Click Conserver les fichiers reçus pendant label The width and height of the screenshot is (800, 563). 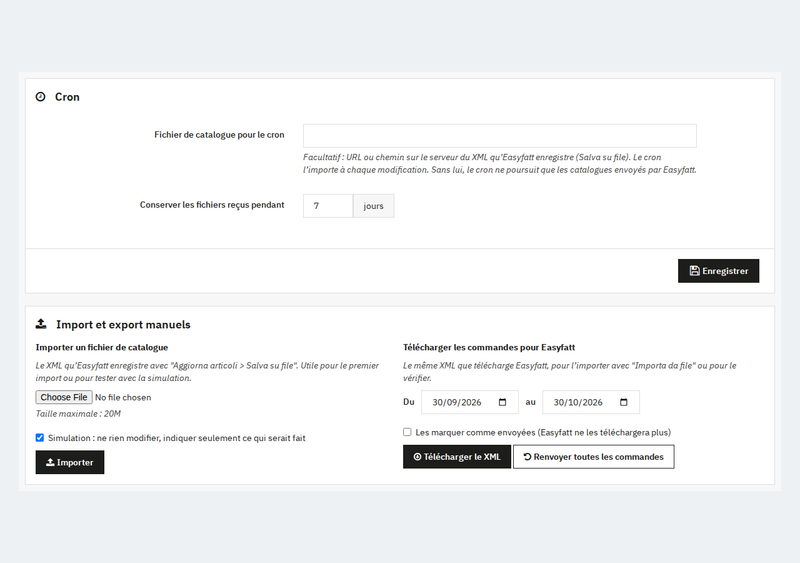click(x=212, y=205)
